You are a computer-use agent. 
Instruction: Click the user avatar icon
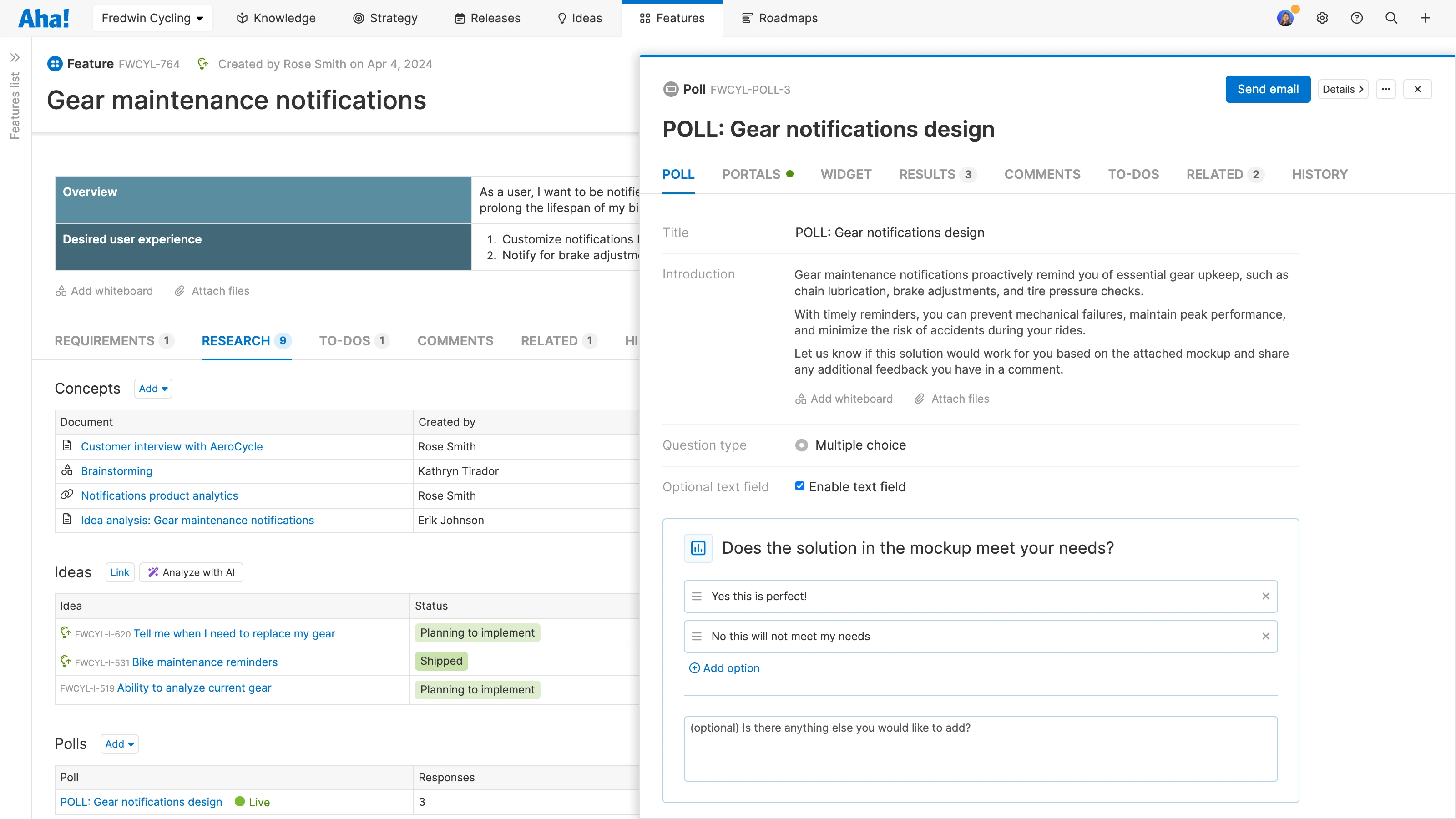(x=1285, y=18)
